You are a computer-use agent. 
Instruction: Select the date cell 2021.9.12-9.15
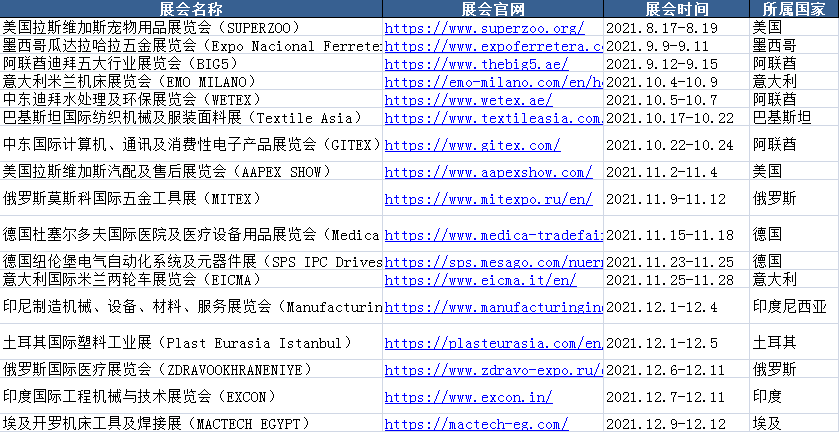point(677,63)
